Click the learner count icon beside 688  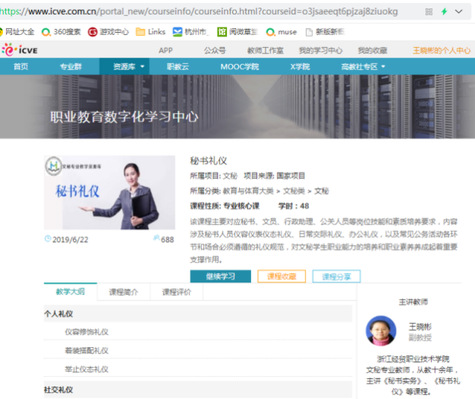(156, 238)
